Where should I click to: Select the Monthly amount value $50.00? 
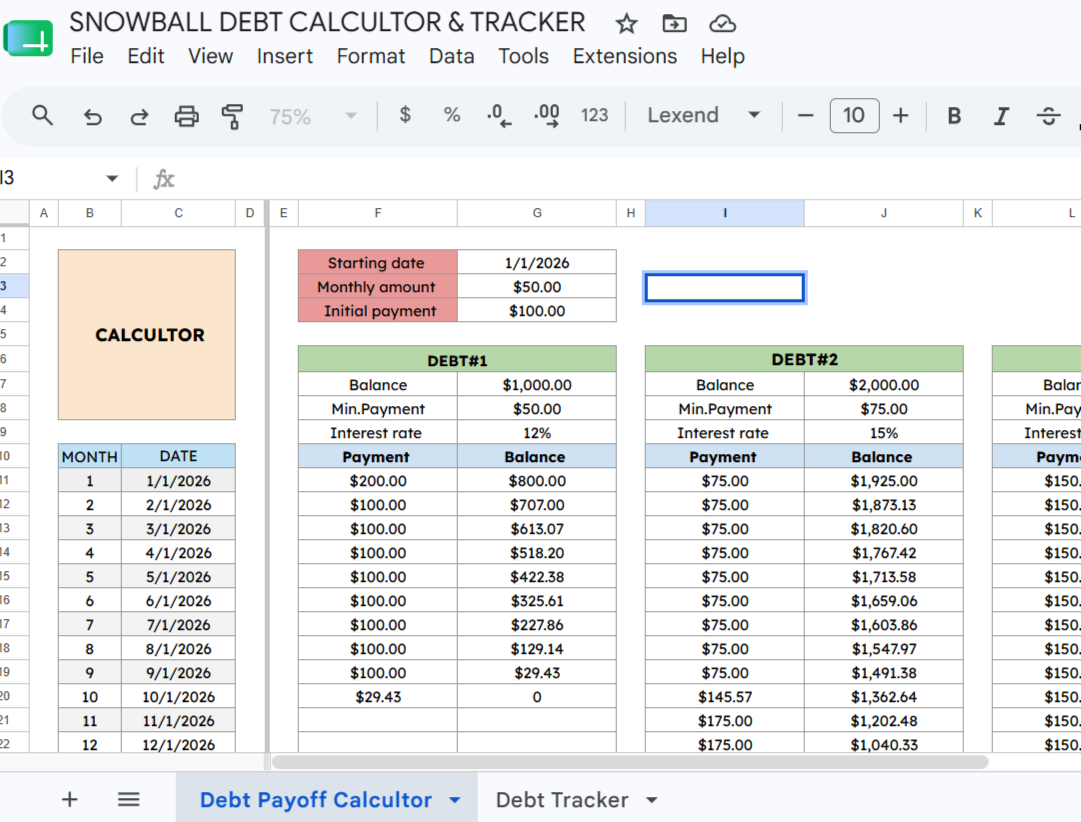pos(537,287)
